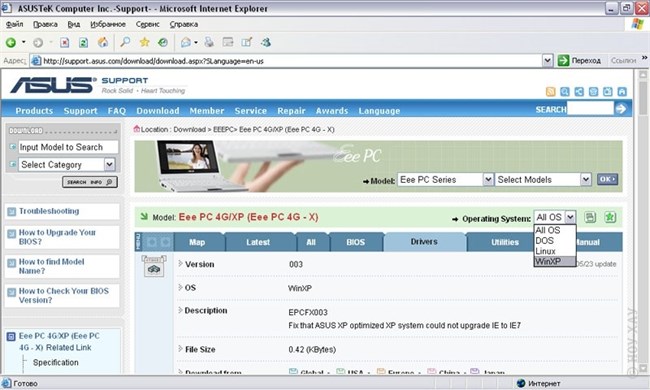Open the Избранное menu
650x390 pixels.
tap(108, 24)
